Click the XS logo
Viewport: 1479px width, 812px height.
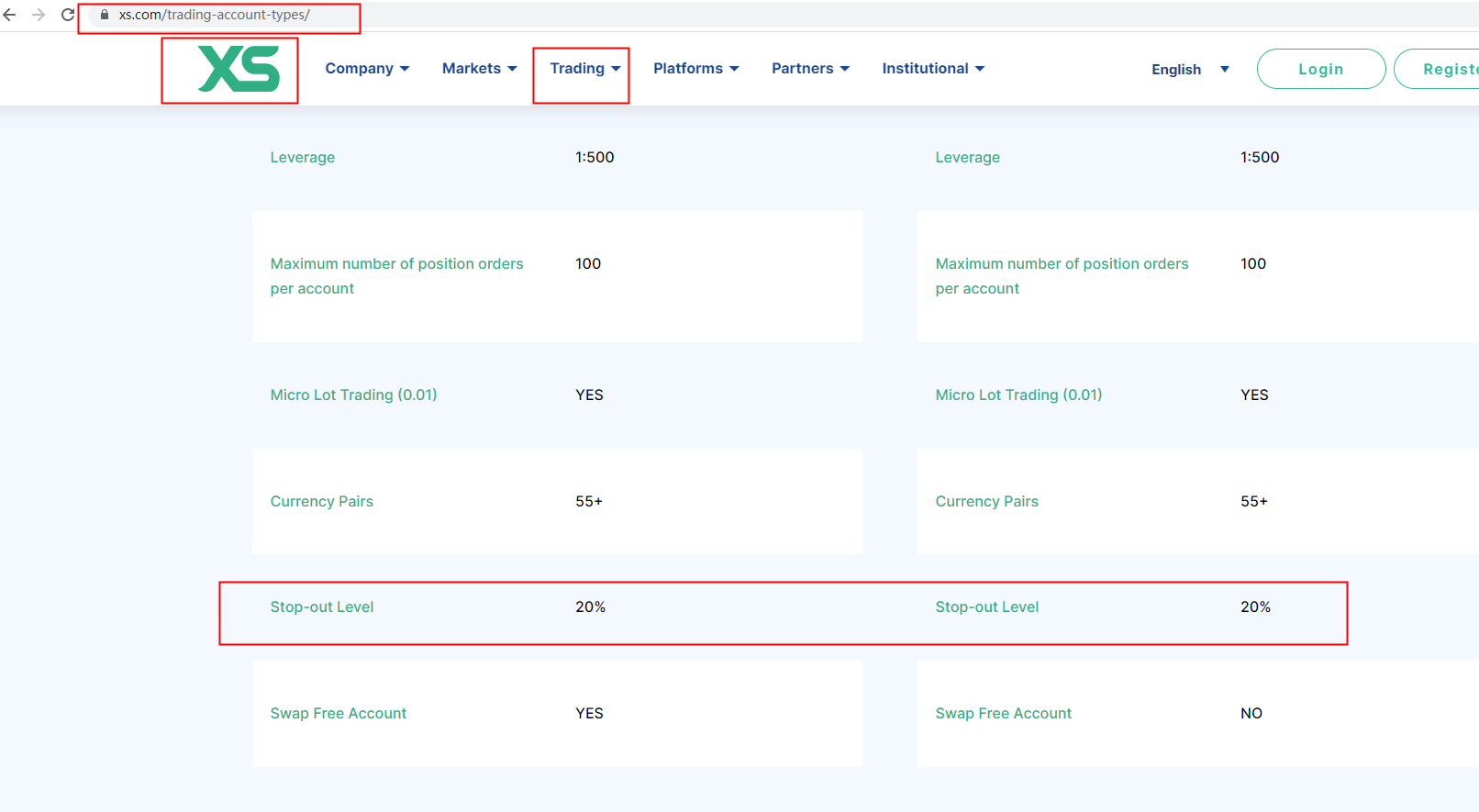(239, 69)
